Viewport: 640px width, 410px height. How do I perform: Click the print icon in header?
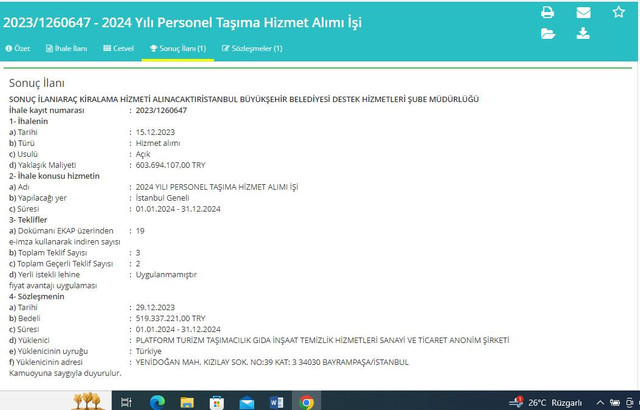click(548, 13)
